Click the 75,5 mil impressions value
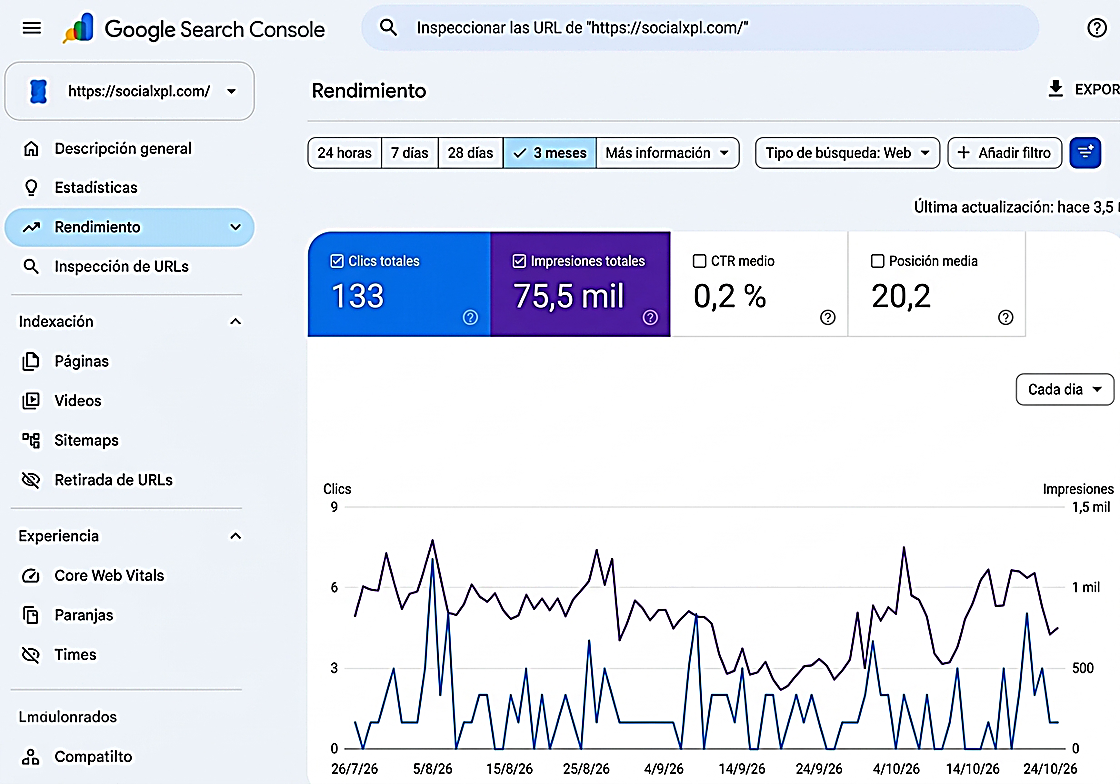The width and height of the screenshot is (1120, 784). coord(569,296)
